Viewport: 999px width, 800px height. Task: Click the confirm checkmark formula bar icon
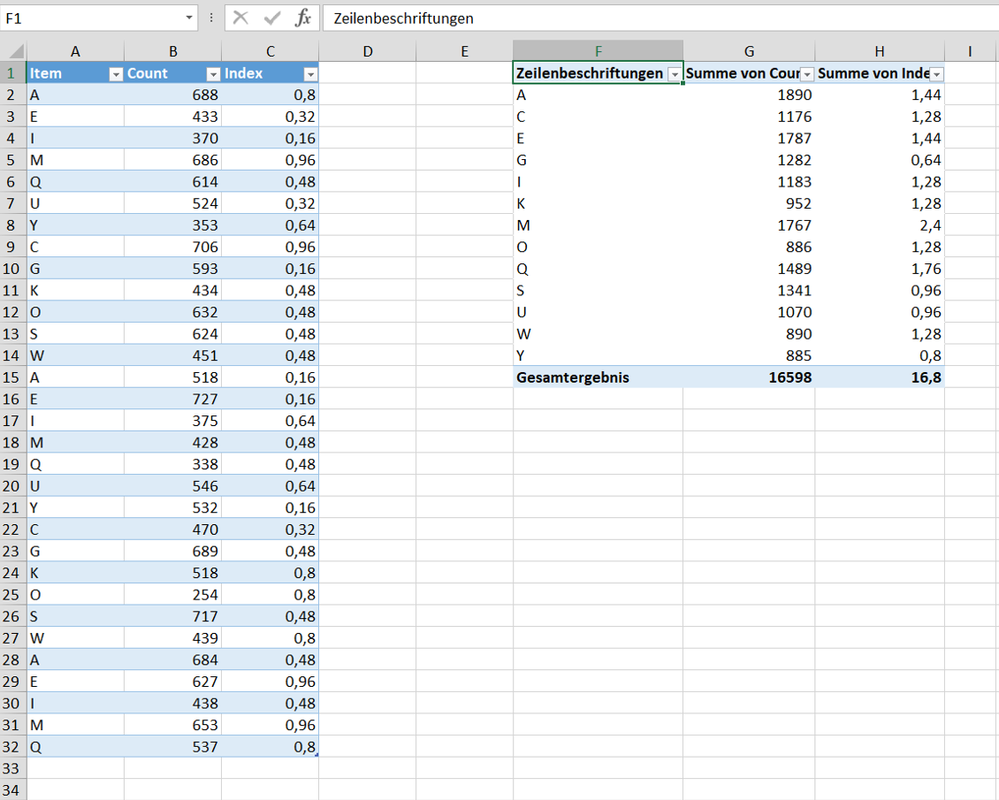[272, 18]
